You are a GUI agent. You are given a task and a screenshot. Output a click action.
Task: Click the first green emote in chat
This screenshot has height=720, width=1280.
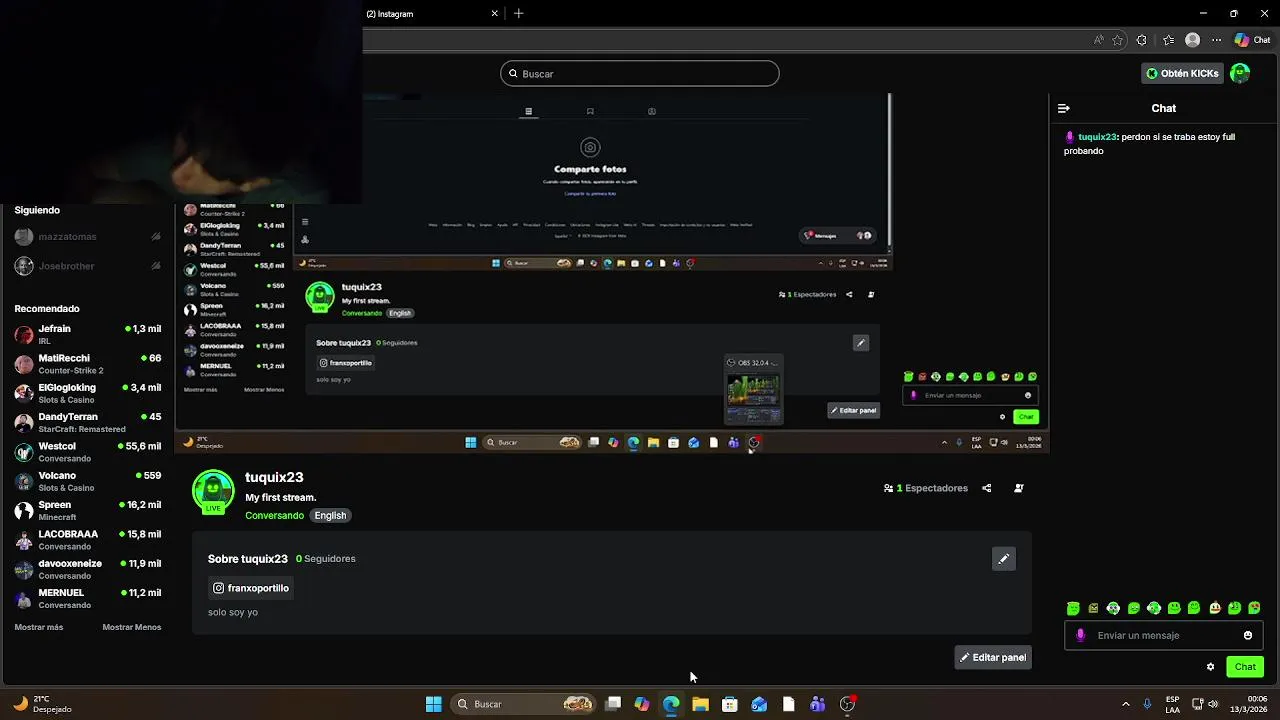coord(1073,608)
